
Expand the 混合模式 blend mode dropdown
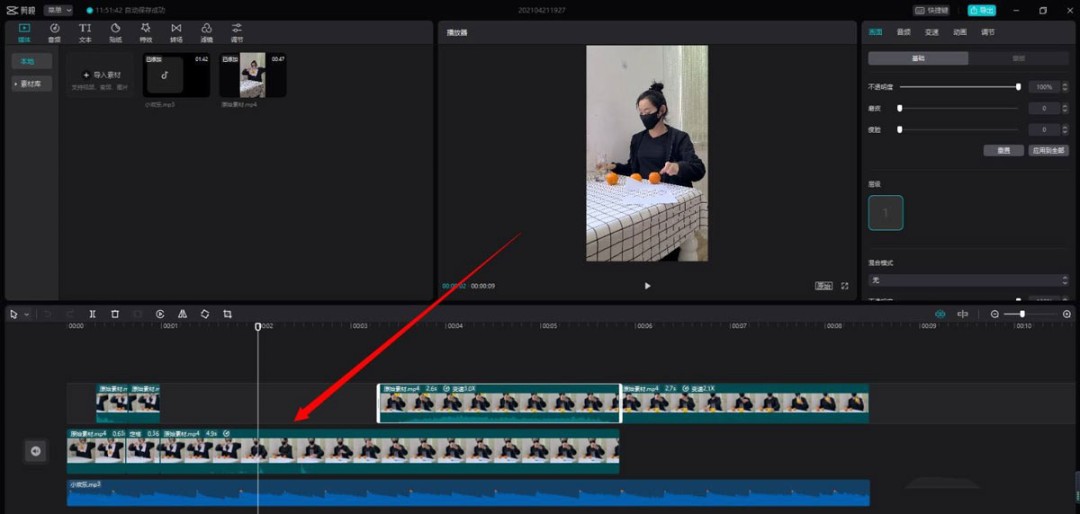click(x=967, y=280)
